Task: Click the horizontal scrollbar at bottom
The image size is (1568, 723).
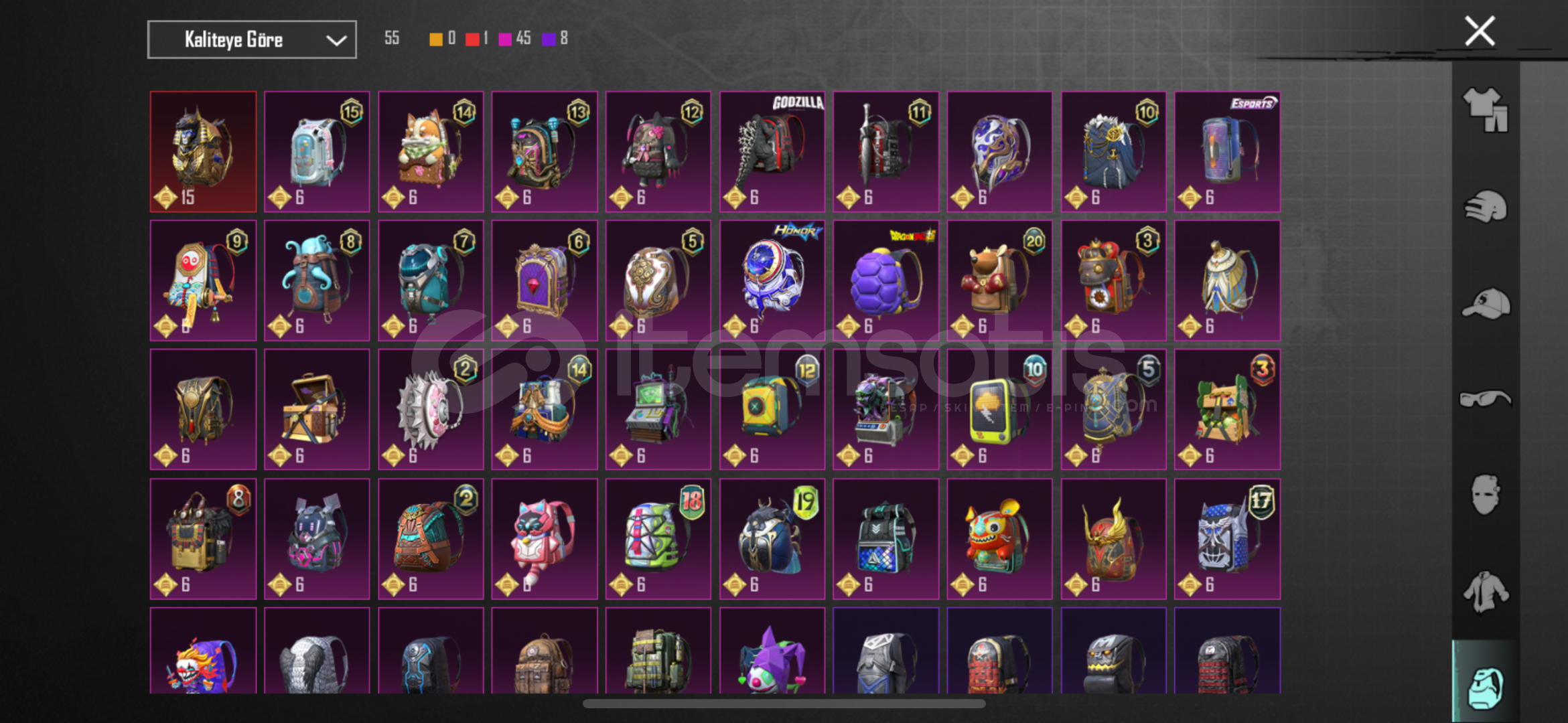Action: click(x=784, y=704)
